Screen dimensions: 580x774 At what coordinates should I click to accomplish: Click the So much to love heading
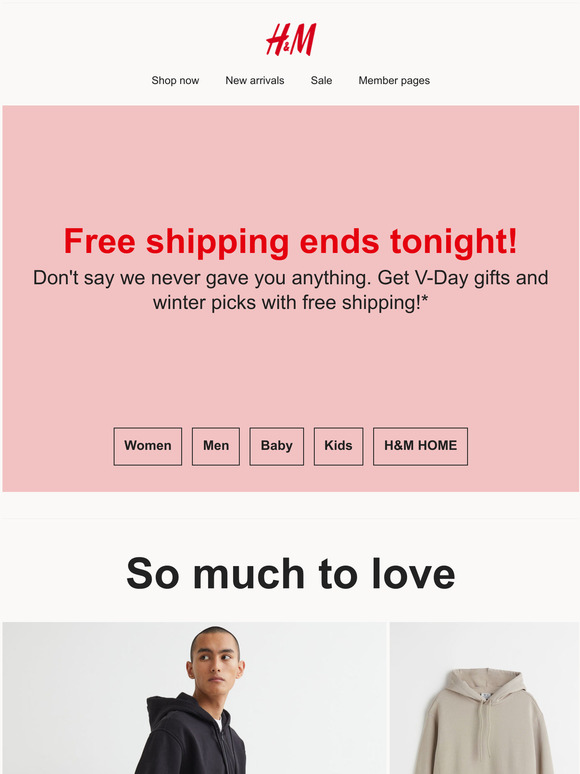coord(290,574)
